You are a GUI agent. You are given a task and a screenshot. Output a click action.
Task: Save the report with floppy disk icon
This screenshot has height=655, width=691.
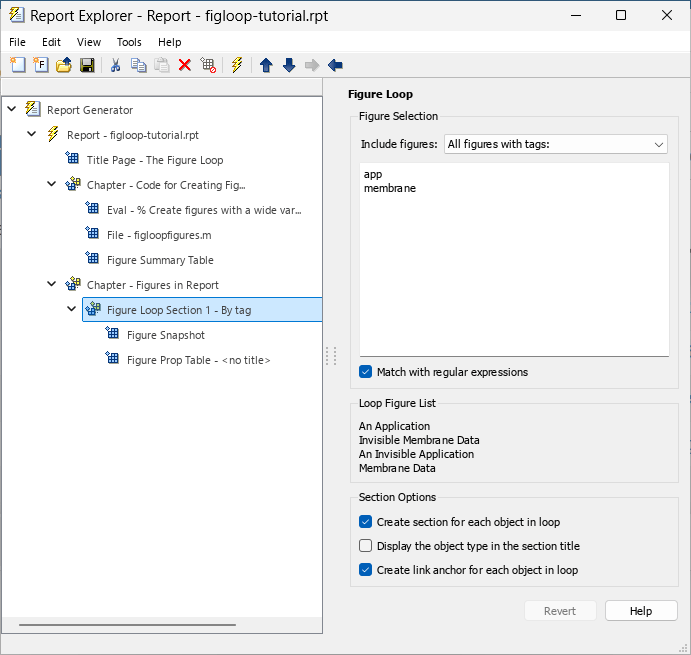[x=87, y=65]
